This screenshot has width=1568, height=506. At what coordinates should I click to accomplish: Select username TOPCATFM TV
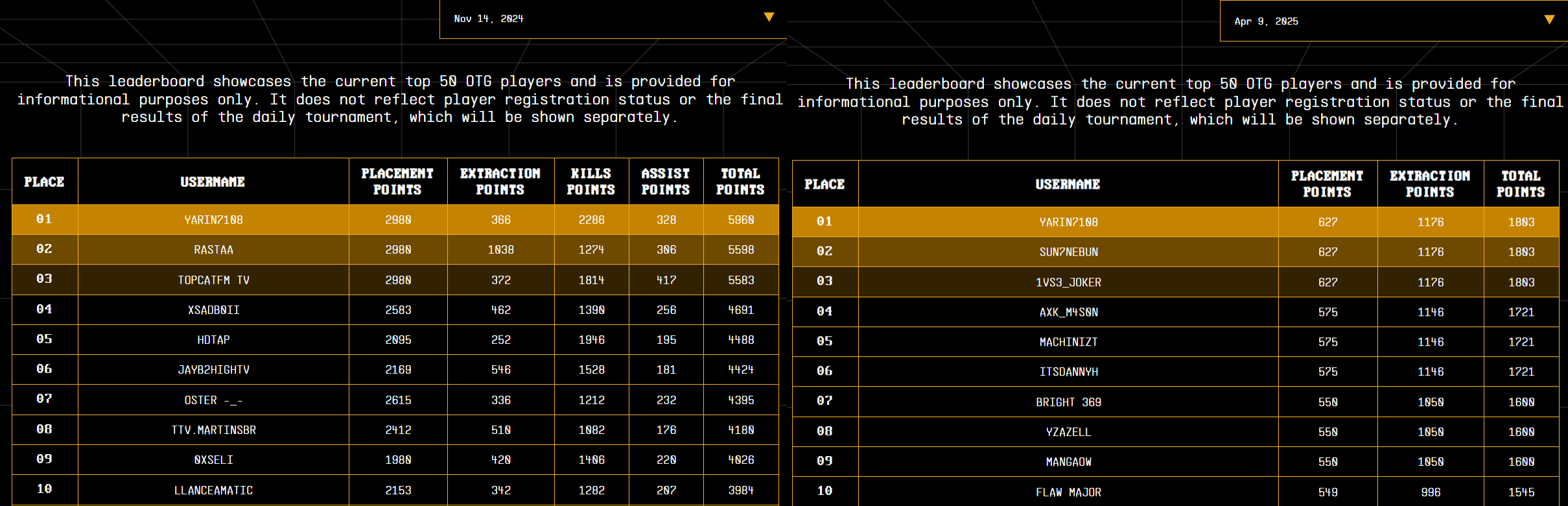(213, 280)
